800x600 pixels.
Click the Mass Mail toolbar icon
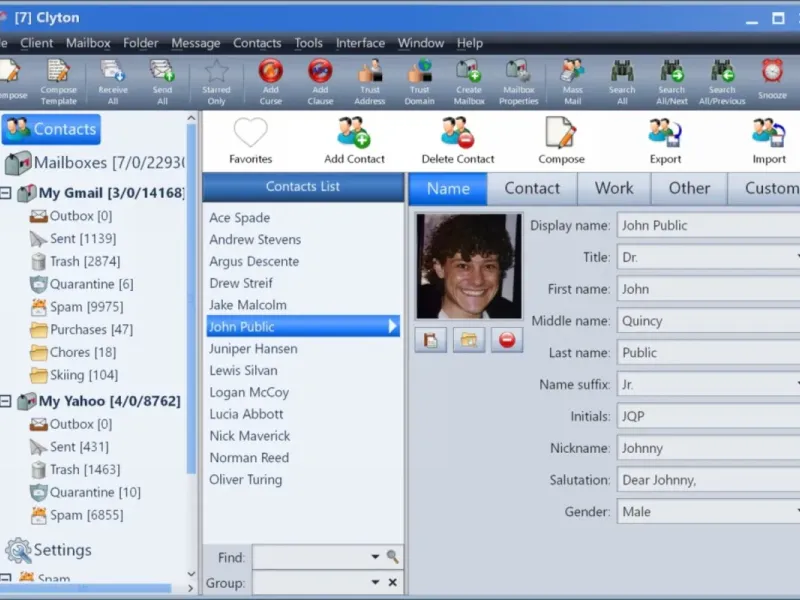pos(572,72)
